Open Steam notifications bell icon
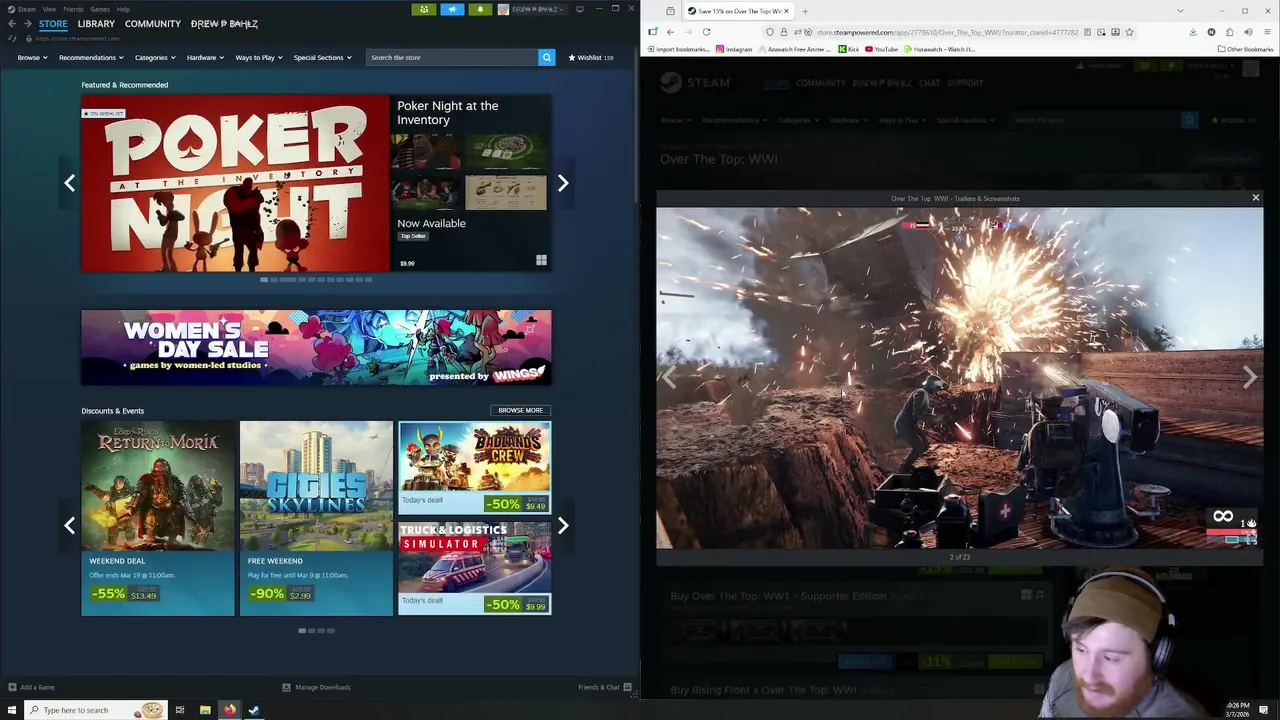Viewport: 1280px width, 720px height. pos(480,9)
